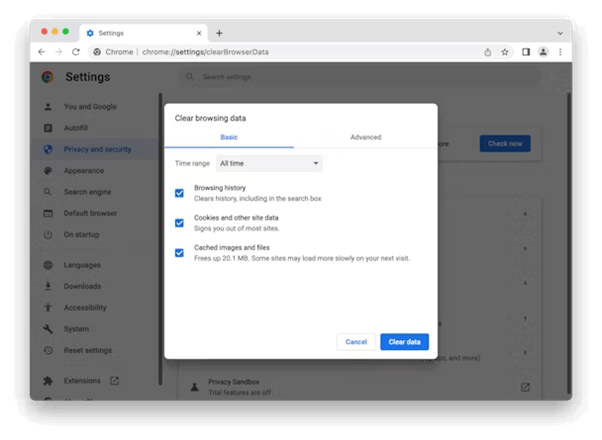This screenshot has height=440, width=602.
Task: Open the profile avatar icon
Action: coord(543,52)
